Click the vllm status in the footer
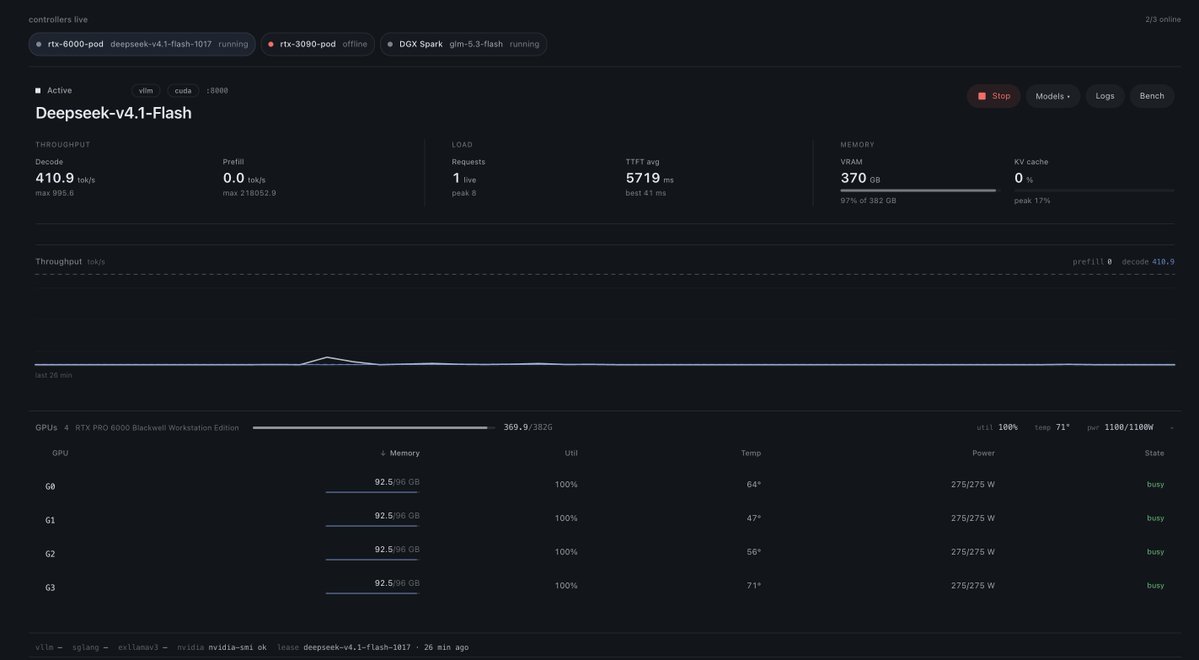The image size is (1199, 660). coord(48,648)
